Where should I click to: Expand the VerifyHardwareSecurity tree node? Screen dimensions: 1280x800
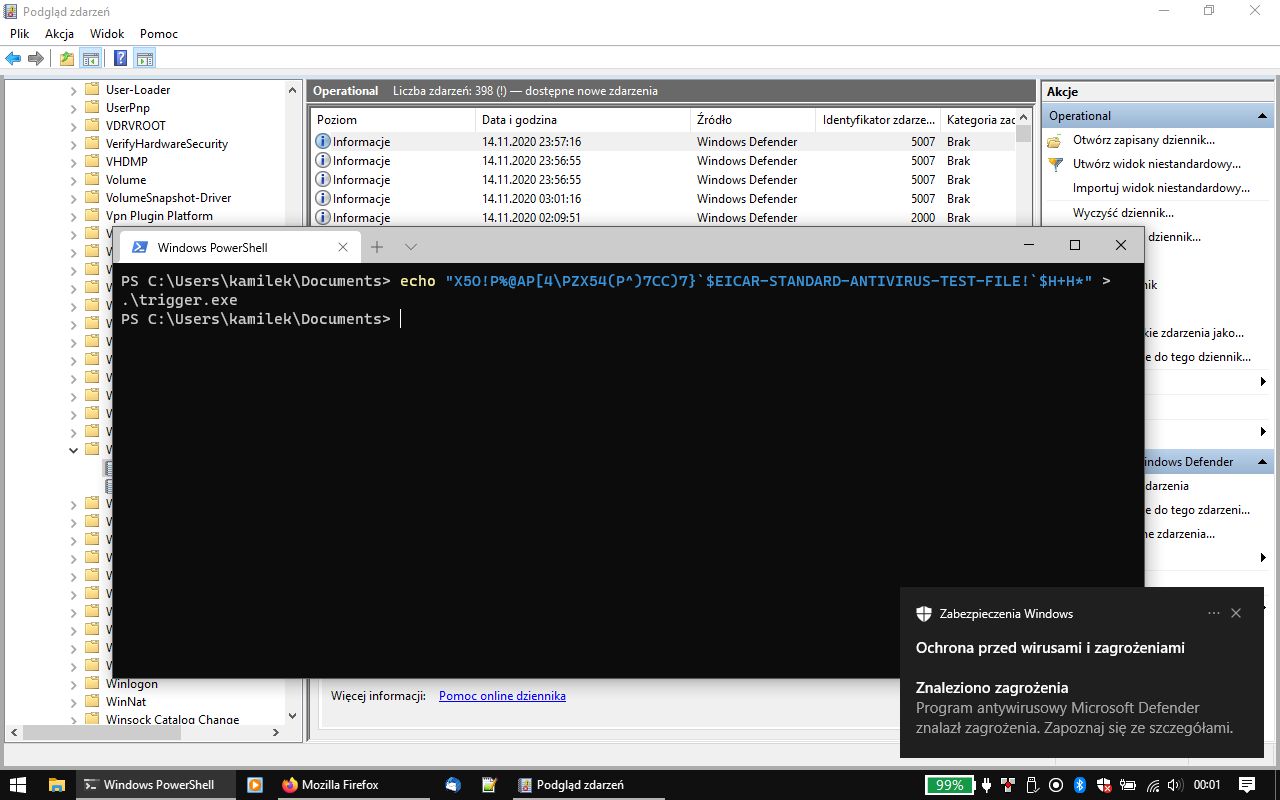pos(74,144)
